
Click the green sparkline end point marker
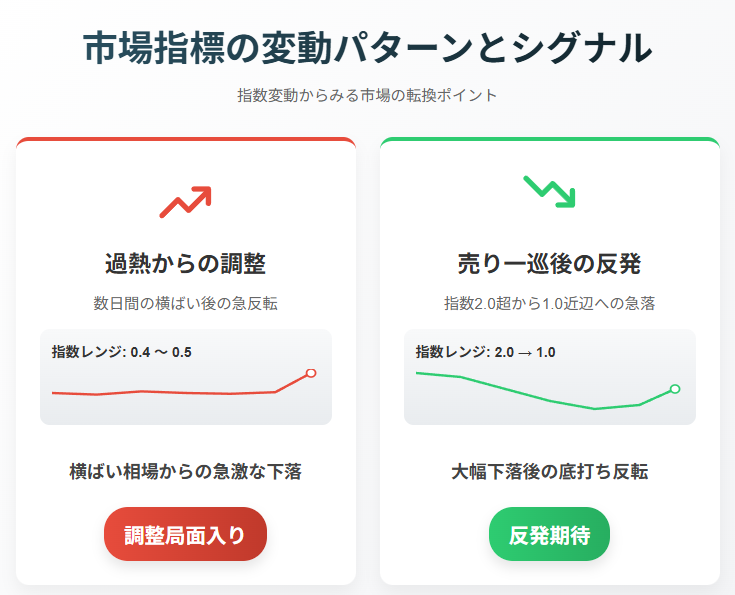pos(675,389)
